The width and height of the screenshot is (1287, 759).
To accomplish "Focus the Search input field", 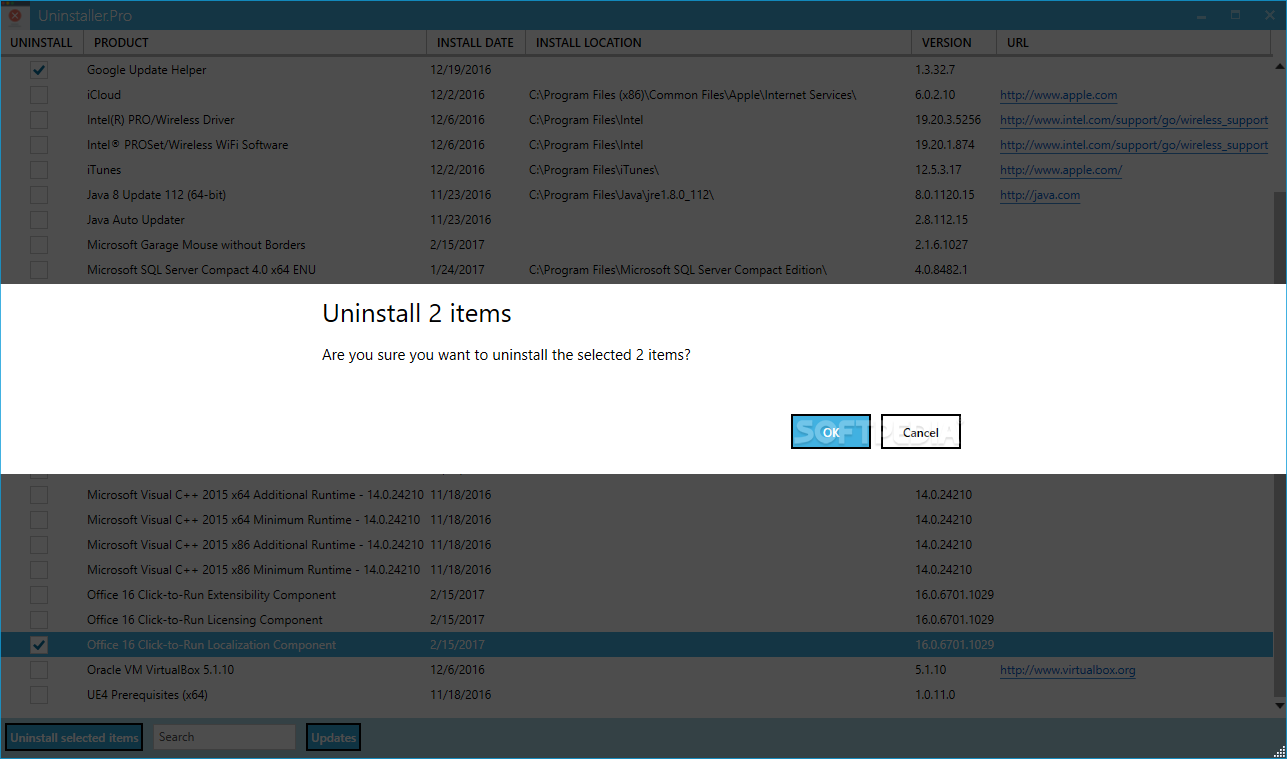I will click(x=224, y=737).
